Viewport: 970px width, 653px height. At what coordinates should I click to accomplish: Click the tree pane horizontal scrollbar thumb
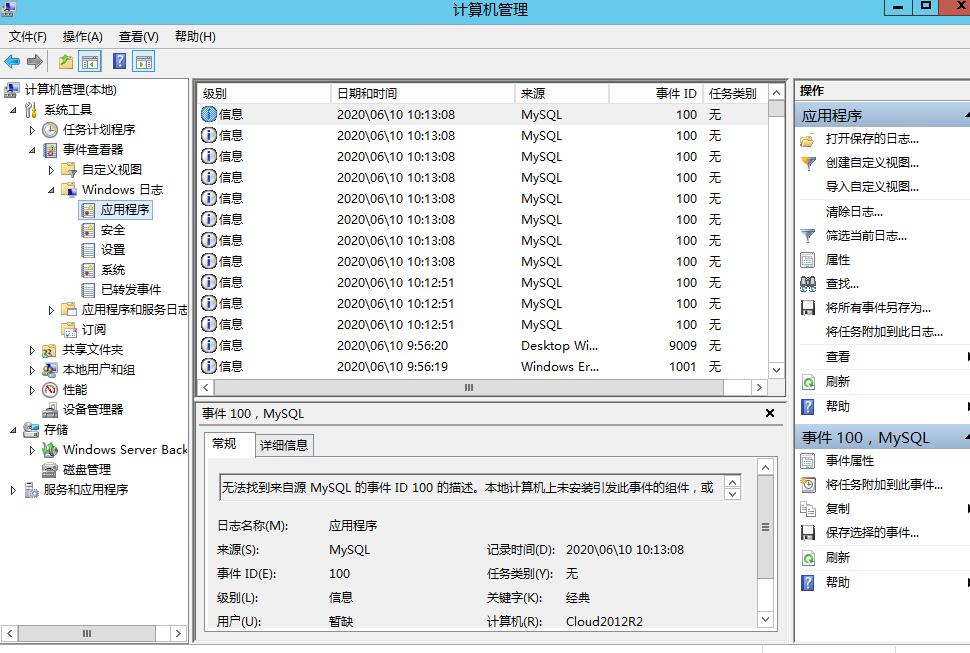87,633
